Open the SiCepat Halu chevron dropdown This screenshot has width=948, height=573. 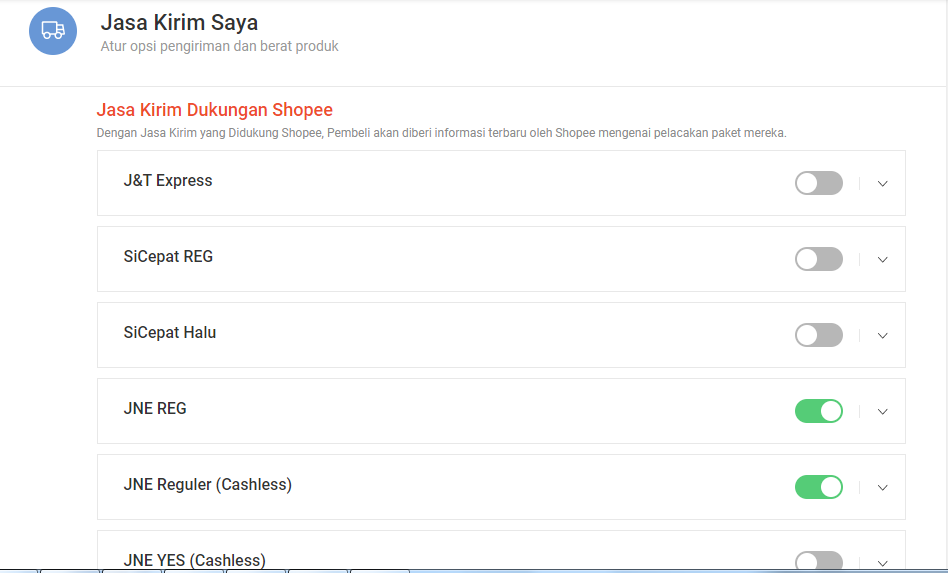[x=883, y=335]
